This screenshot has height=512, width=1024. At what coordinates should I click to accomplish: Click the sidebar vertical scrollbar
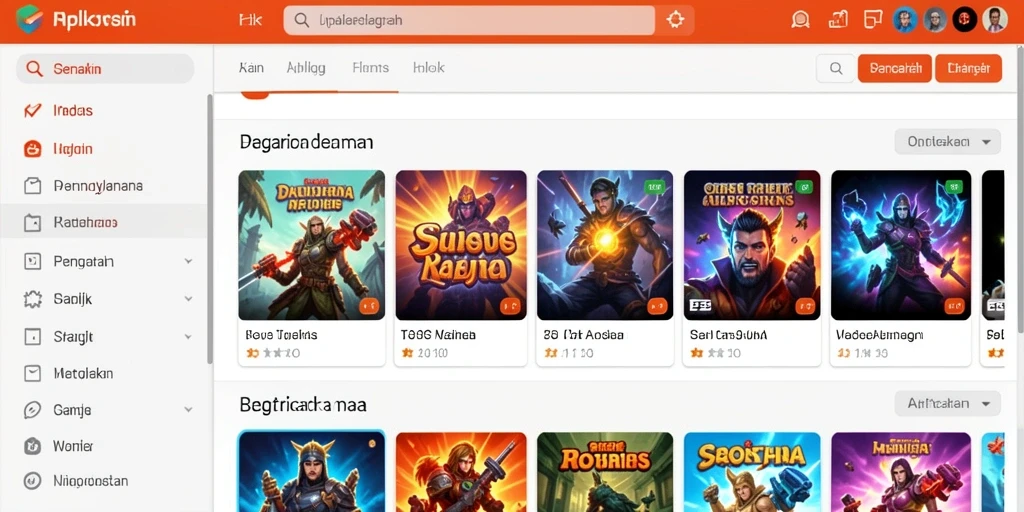click(x=210, y=229)
